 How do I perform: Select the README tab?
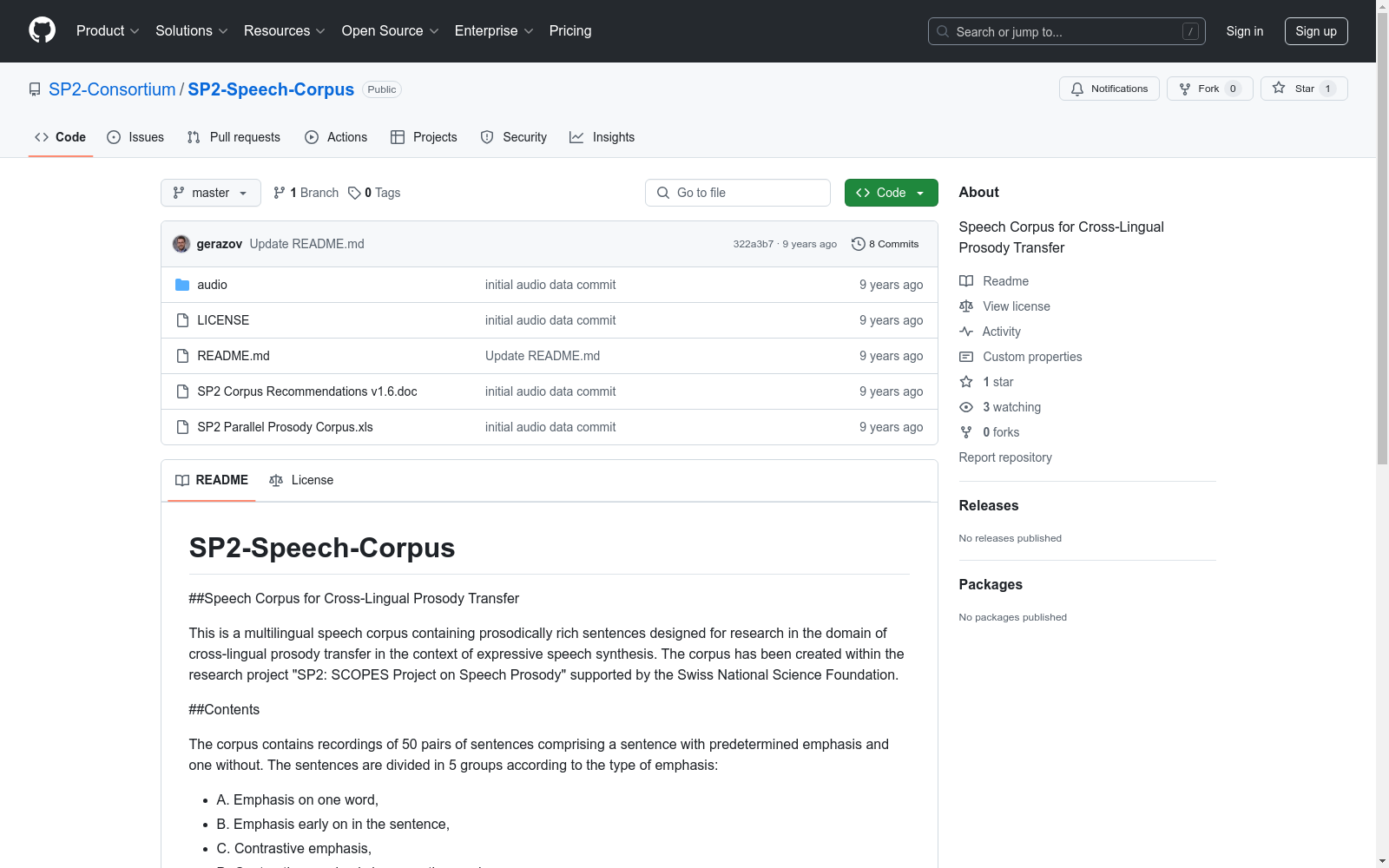(212, 480)
